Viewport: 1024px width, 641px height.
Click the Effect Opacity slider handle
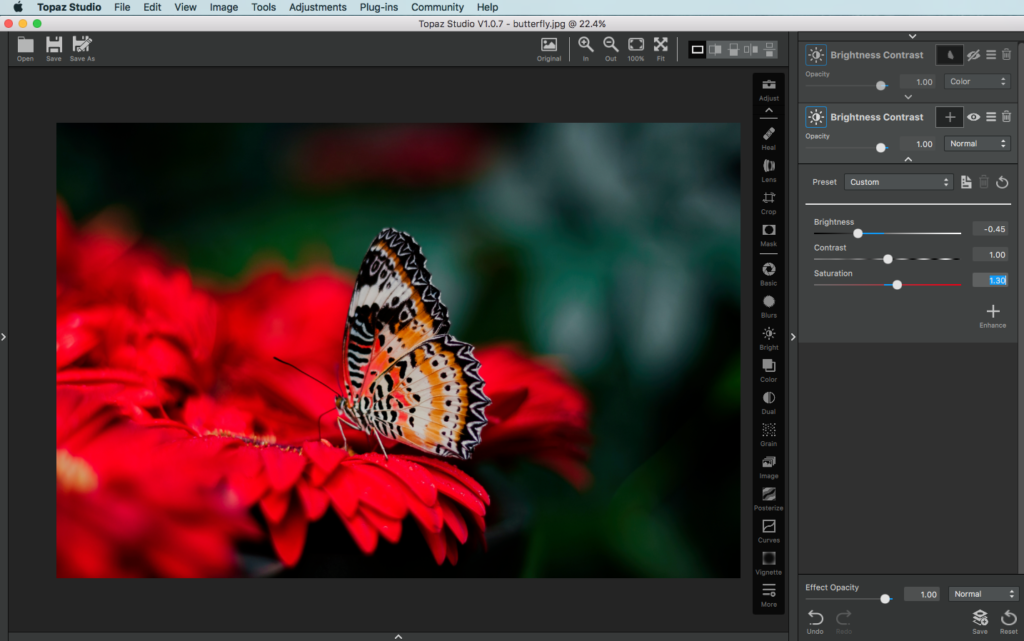tap(885, 599)
